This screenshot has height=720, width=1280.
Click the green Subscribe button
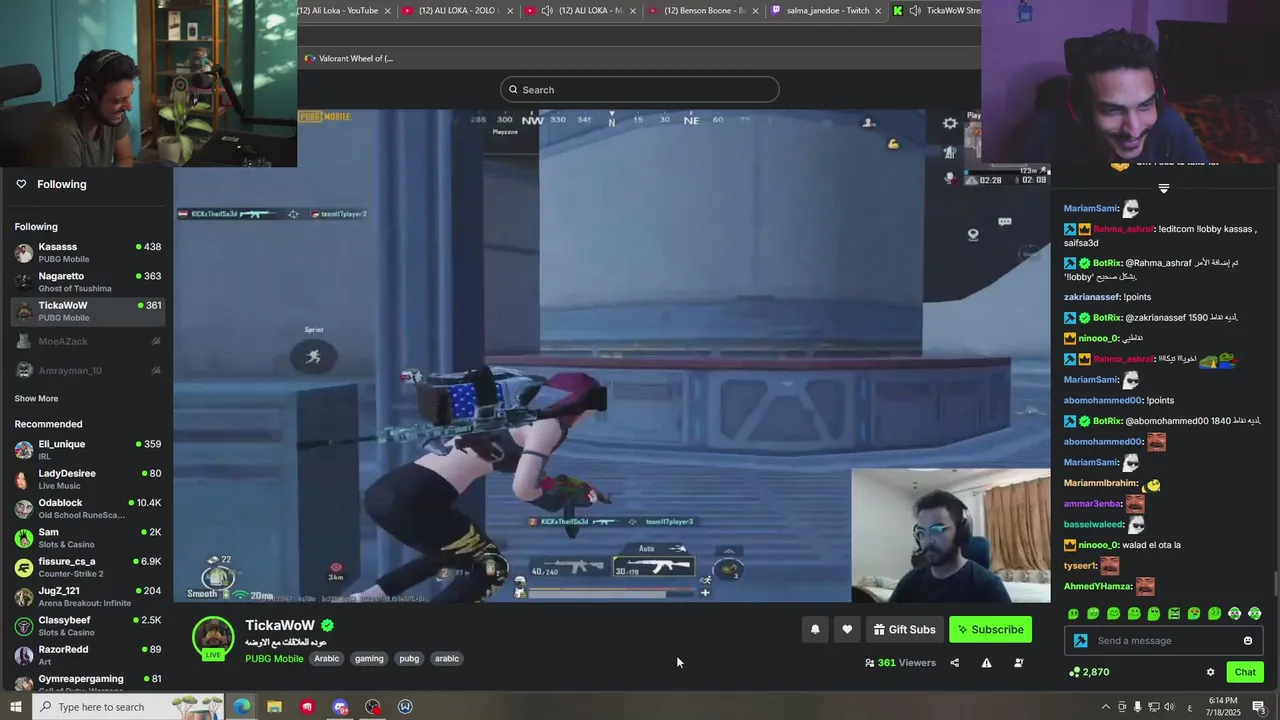click(x=990, y=629)
